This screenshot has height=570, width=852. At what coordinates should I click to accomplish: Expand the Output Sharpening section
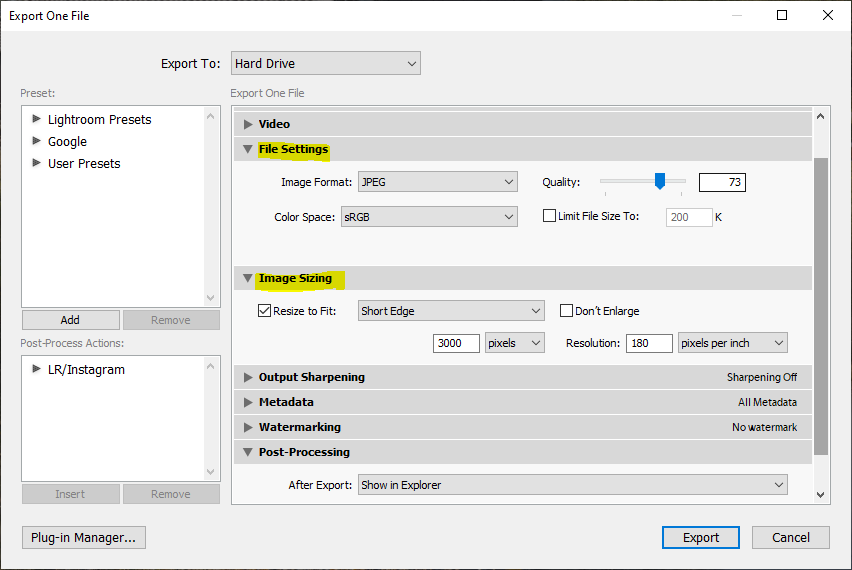[x=248, y=377]
